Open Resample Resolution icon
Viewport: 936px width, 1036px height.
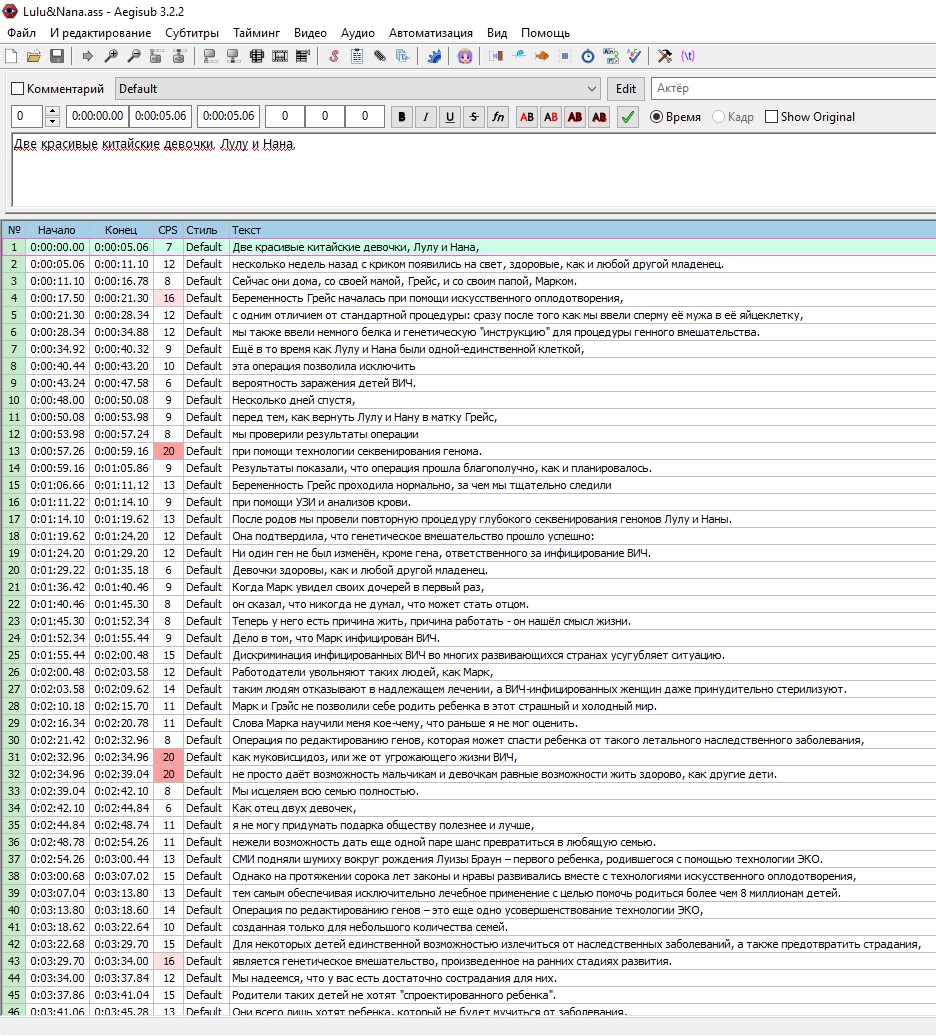click(565, 56)
